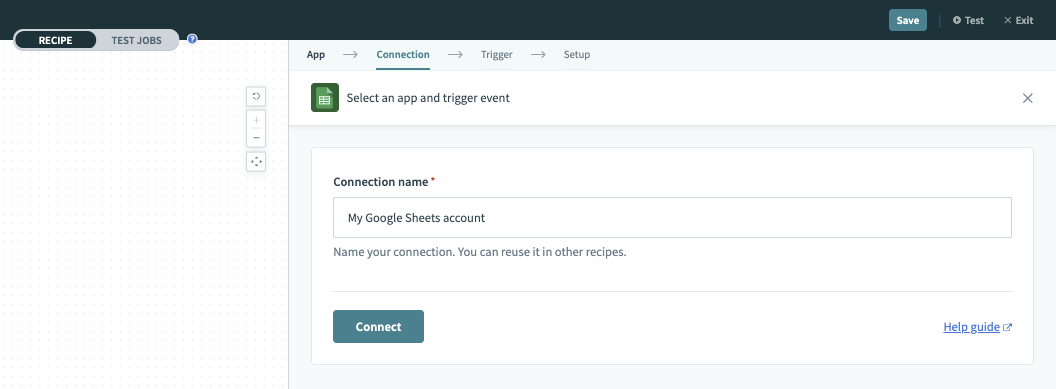Click the undo icon on canvas controls
This screenshot has height=389, width=1056.
coord(256,96)
